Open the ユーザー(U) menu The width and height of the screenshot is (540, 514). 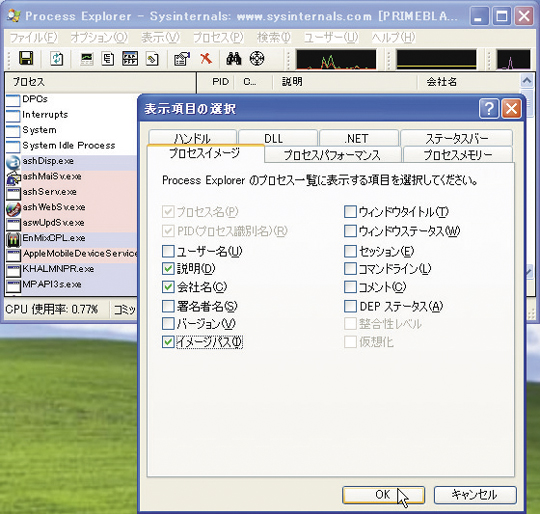[x=331, y=37]
